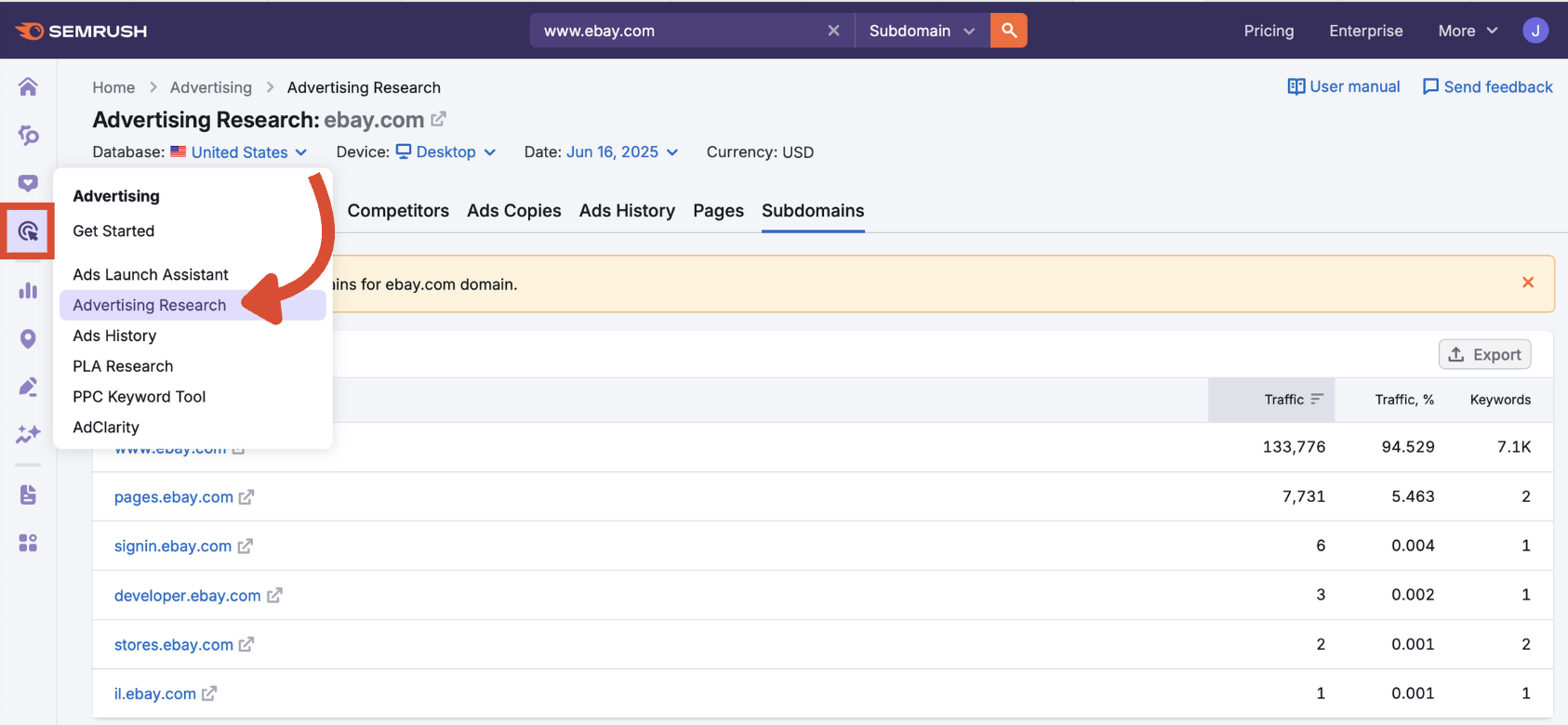Switch to the Ads History tab

(x=627, y=211)
